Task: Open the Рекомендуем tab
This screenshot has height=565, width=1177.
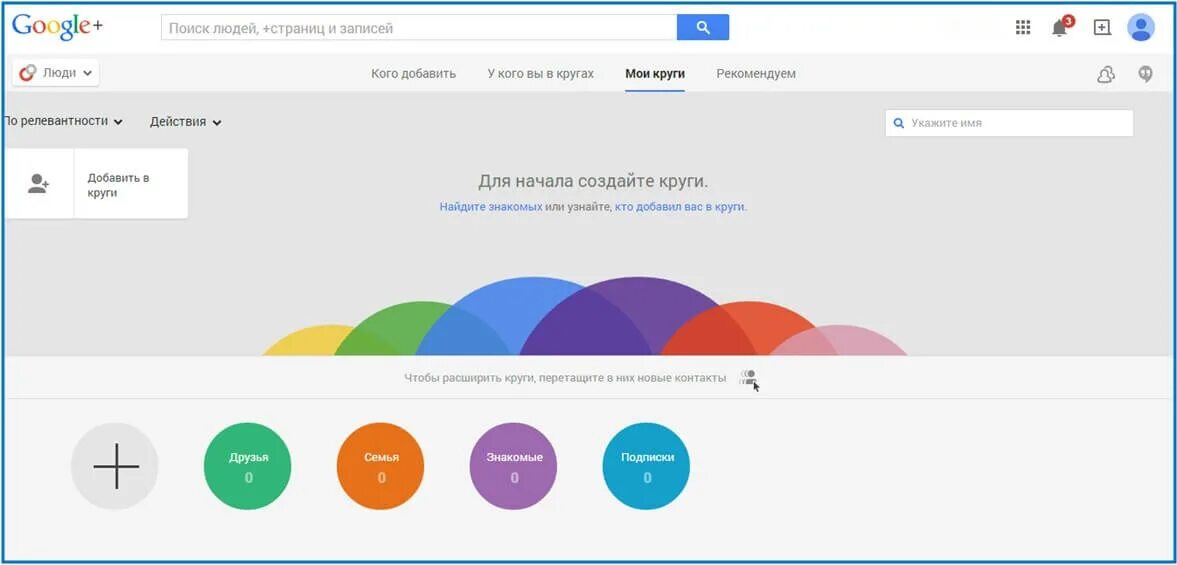Action: point(756,74)
